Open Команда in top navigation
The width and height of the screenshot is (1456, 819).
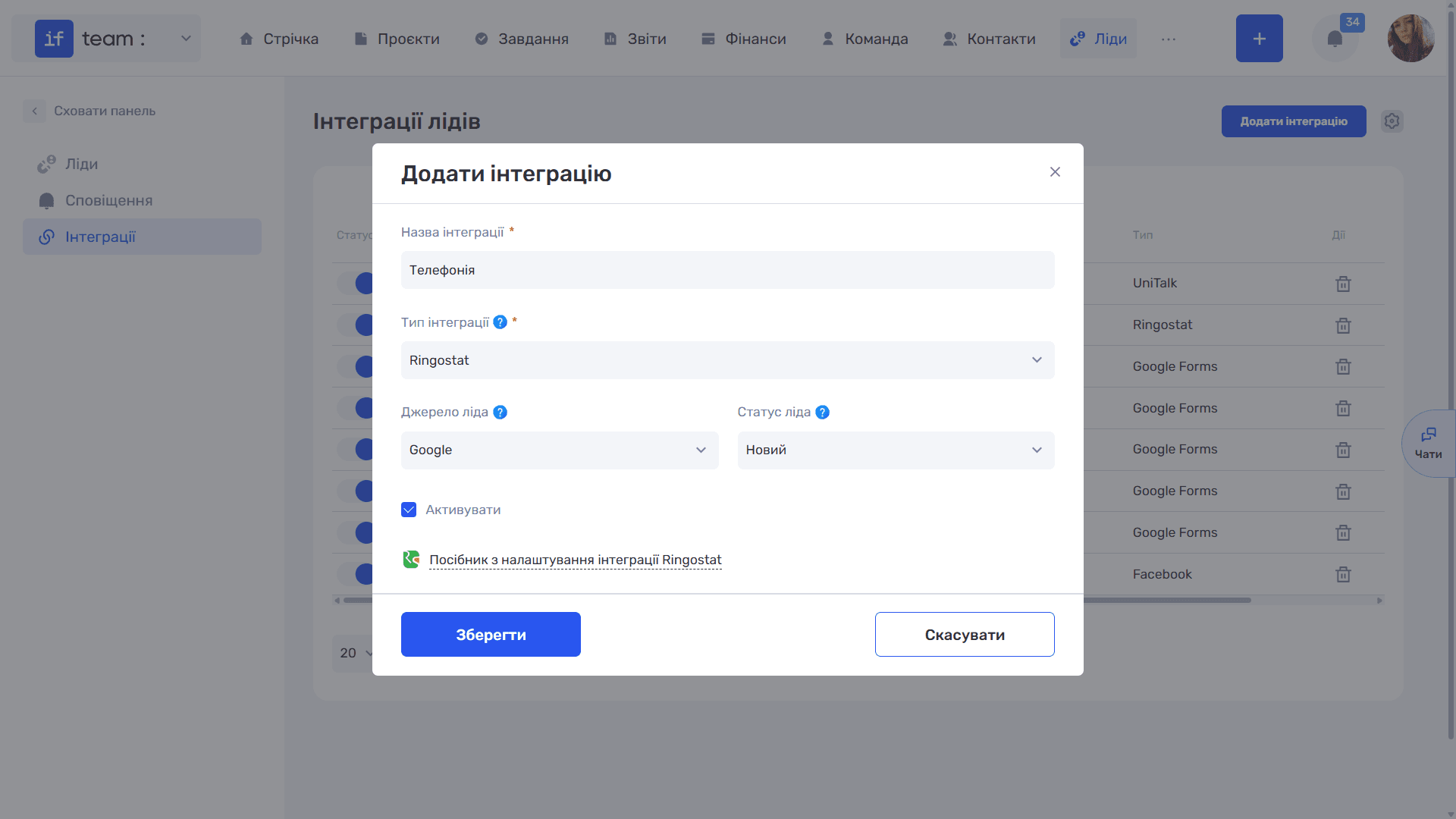point(865,39)
